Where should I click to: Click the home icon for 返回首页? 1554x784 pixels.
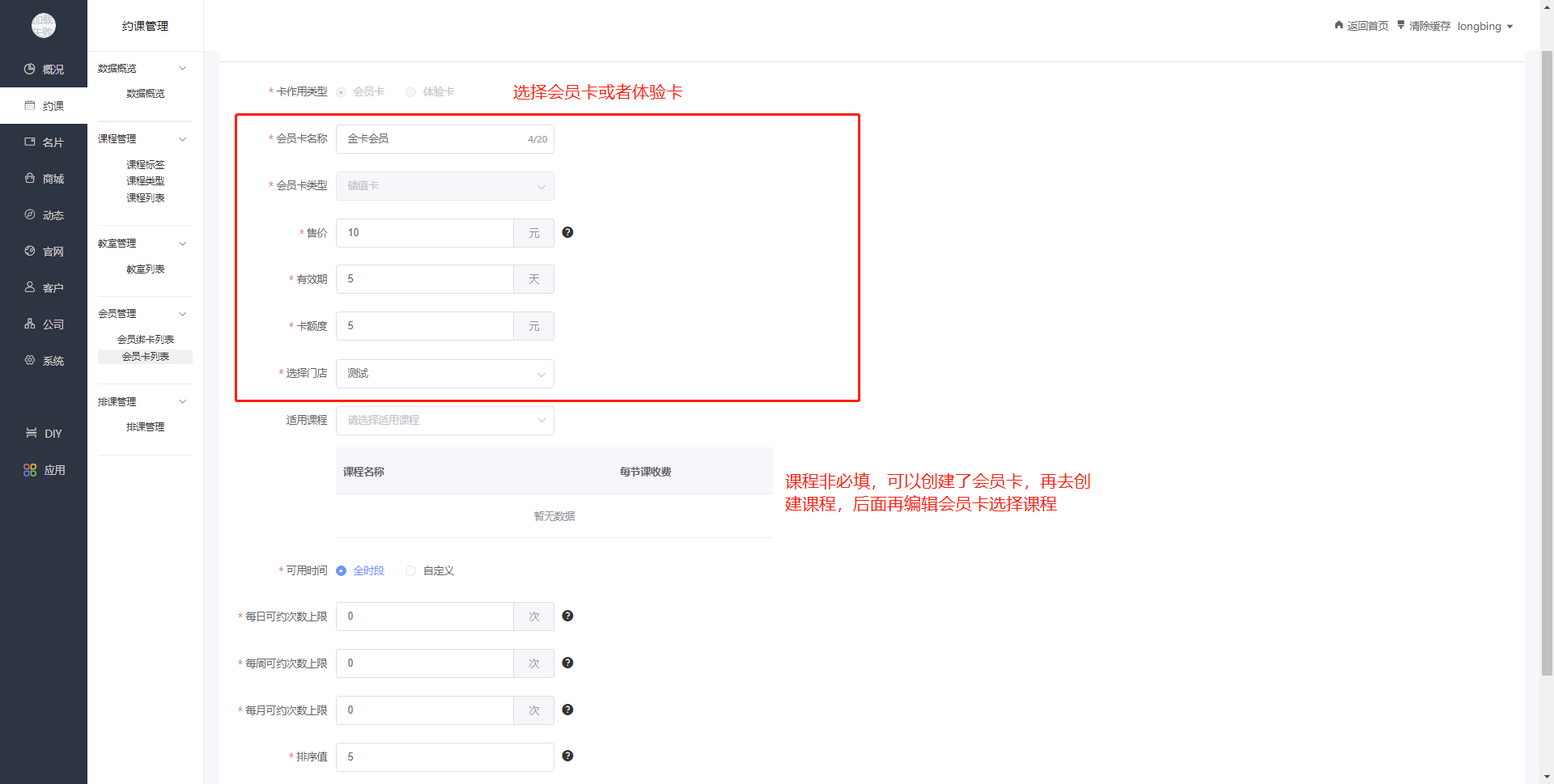click(x=1339, y=25)
